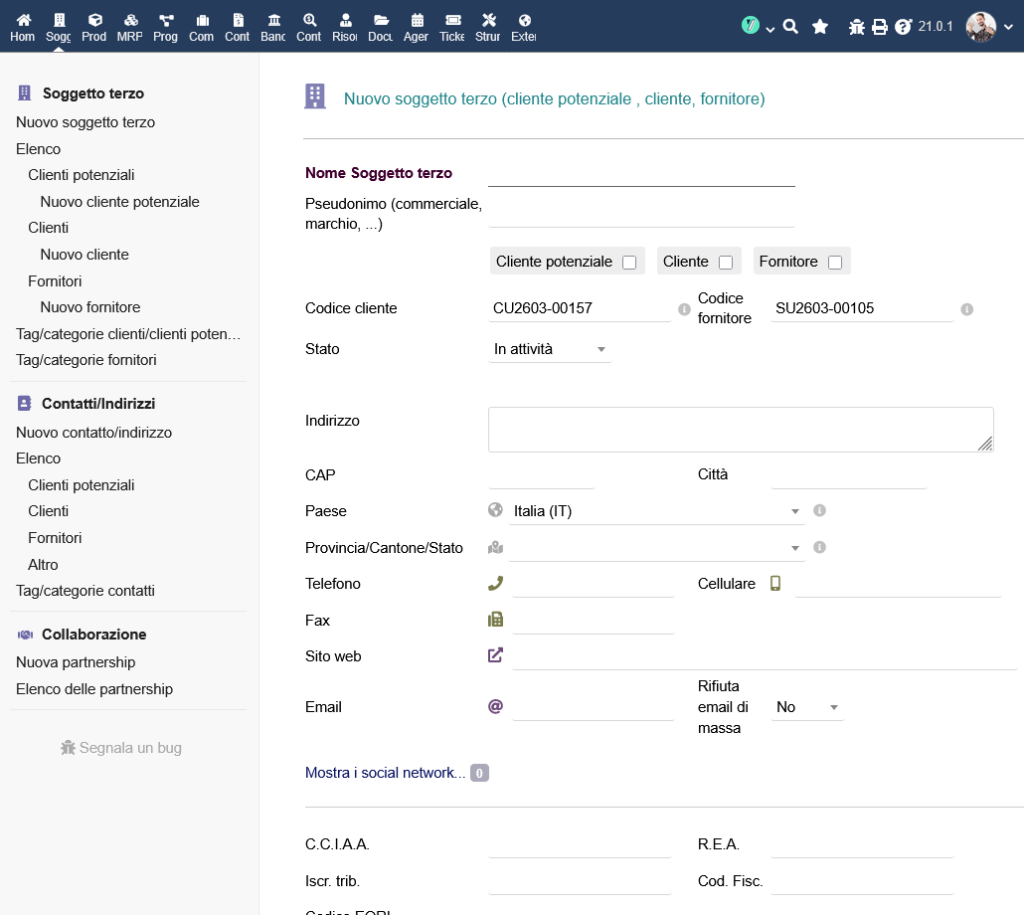The width and height of the screenshot is (1024, 915).
Task: Click the Nome Soggetto terzo input field
Action: (641, 174)
